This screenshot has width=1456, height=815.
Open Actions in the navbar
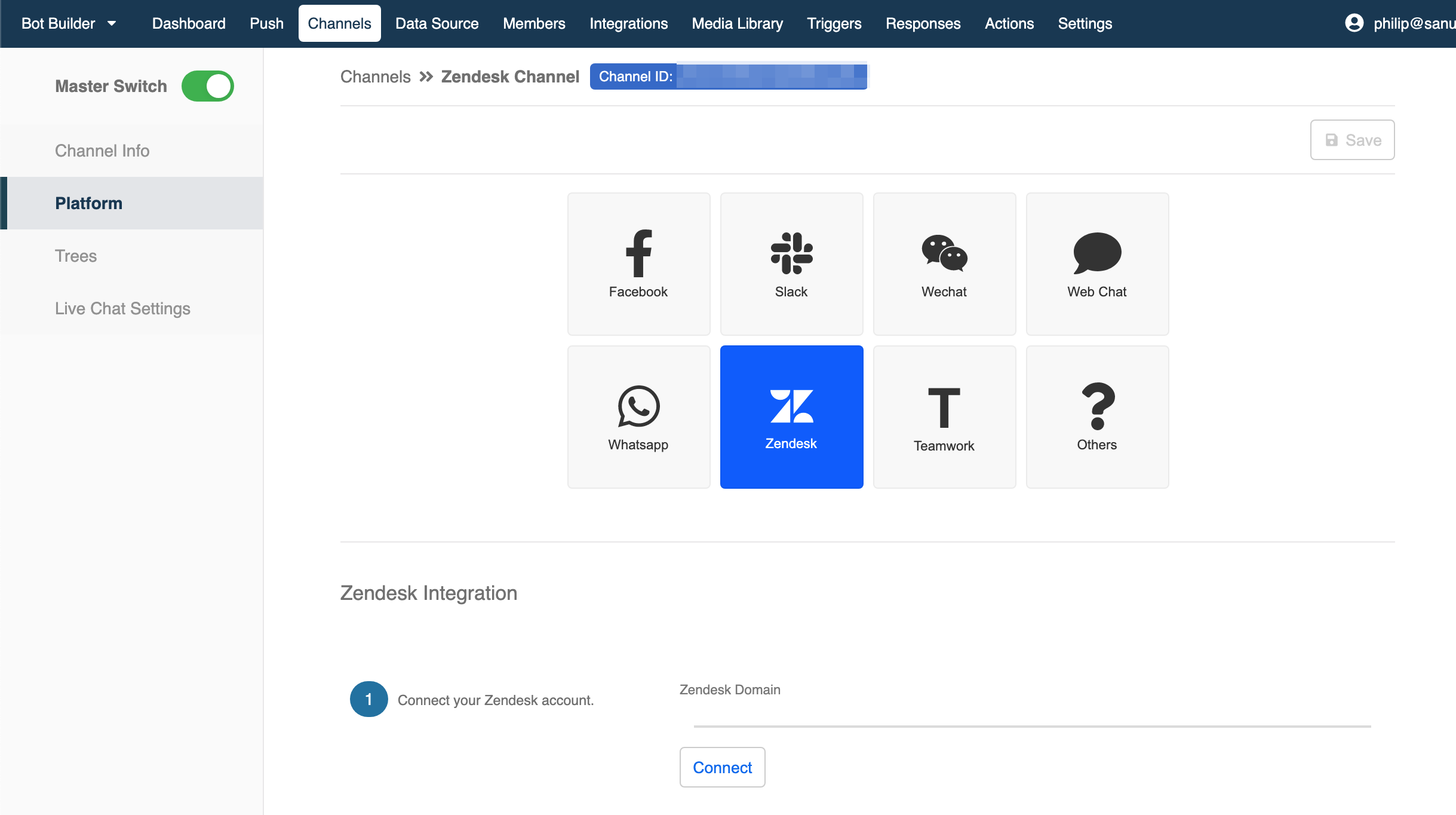1009,23
